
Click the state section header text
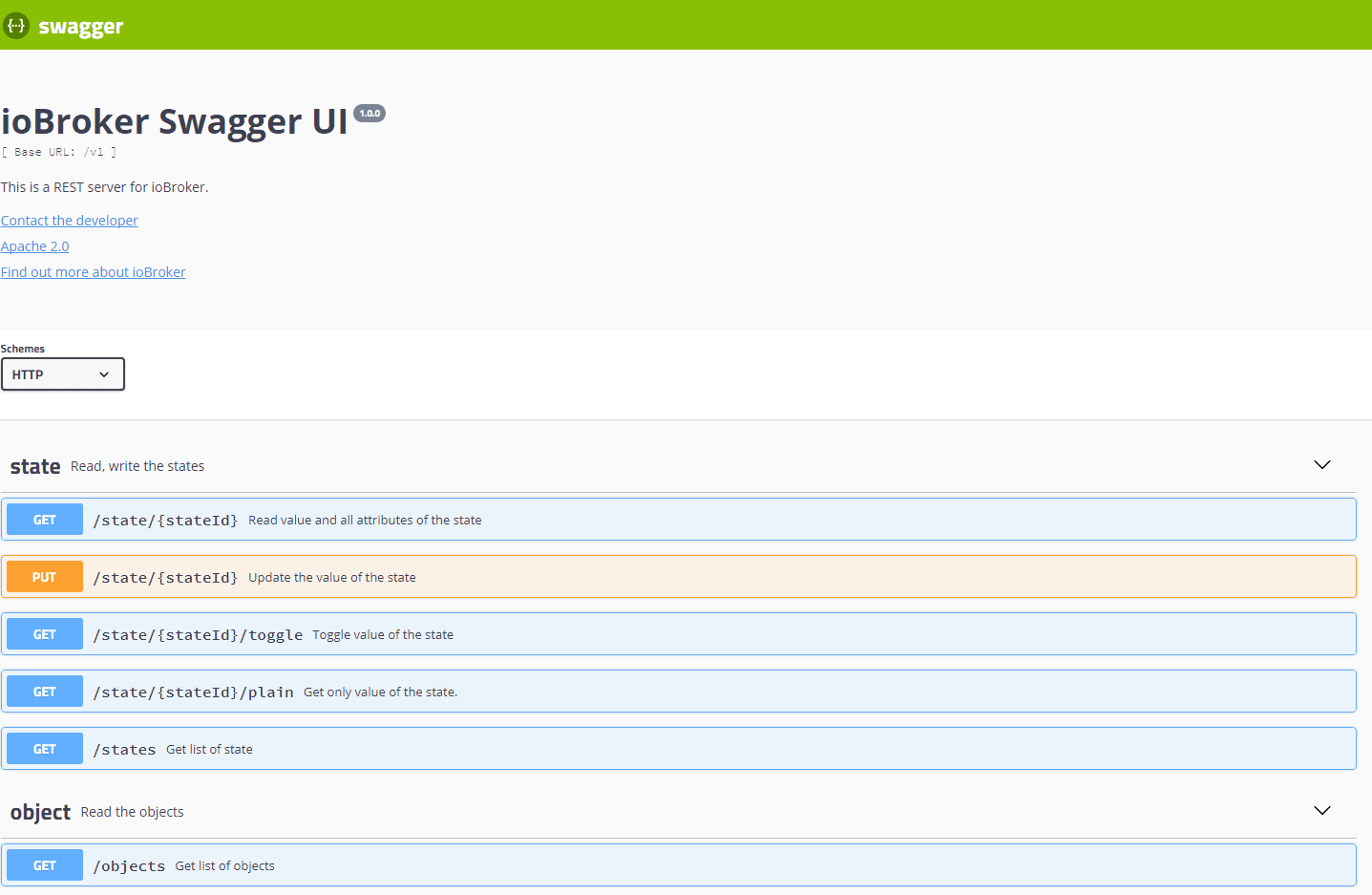34,465
